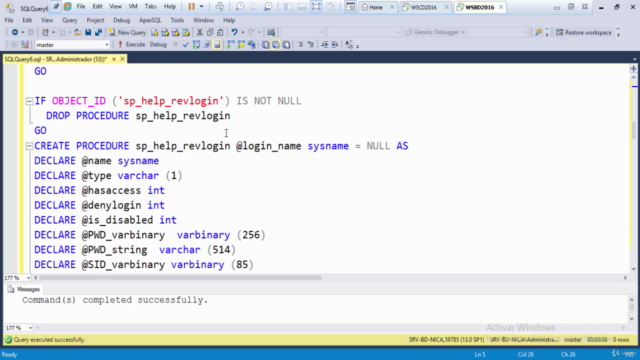Open the Project menu
Image resolution: width=640 pixels, height=360 pixels.
point(95,20)
